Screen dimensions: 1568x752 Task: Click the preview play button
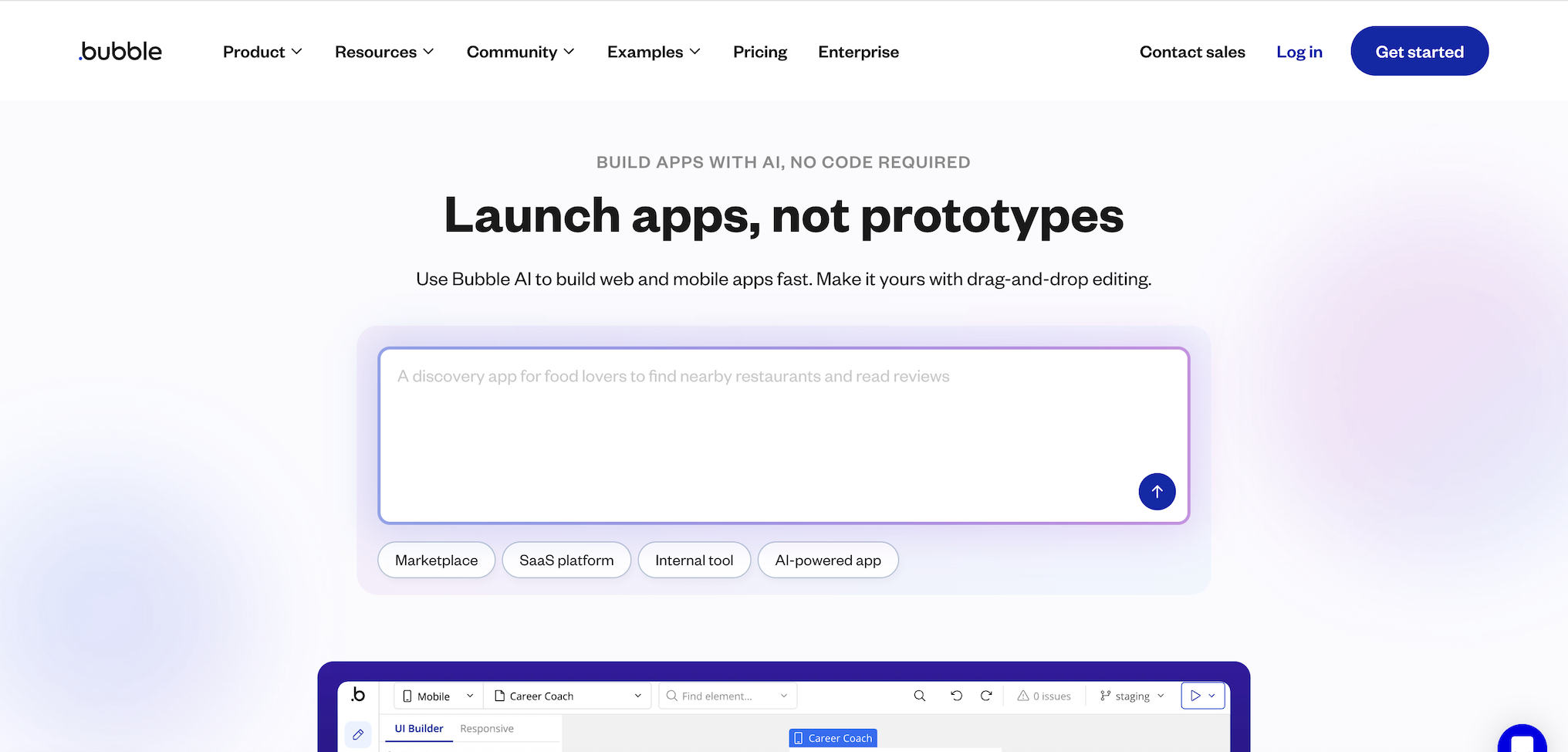1195,696
